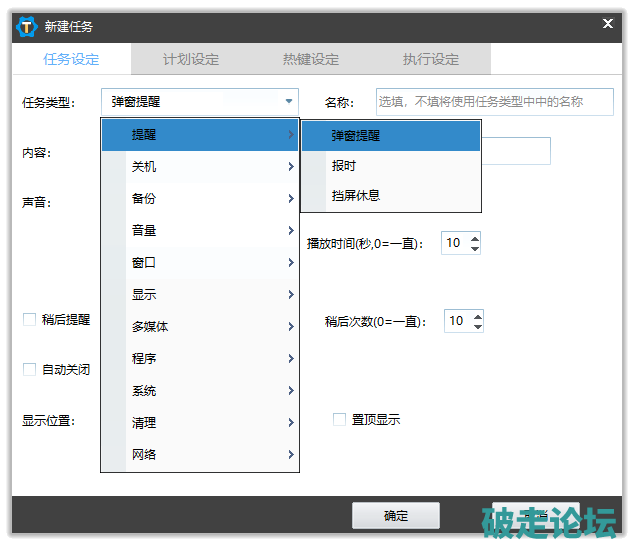
Task: Increase 播放时间 with up arrow
Action: (475, 238)
